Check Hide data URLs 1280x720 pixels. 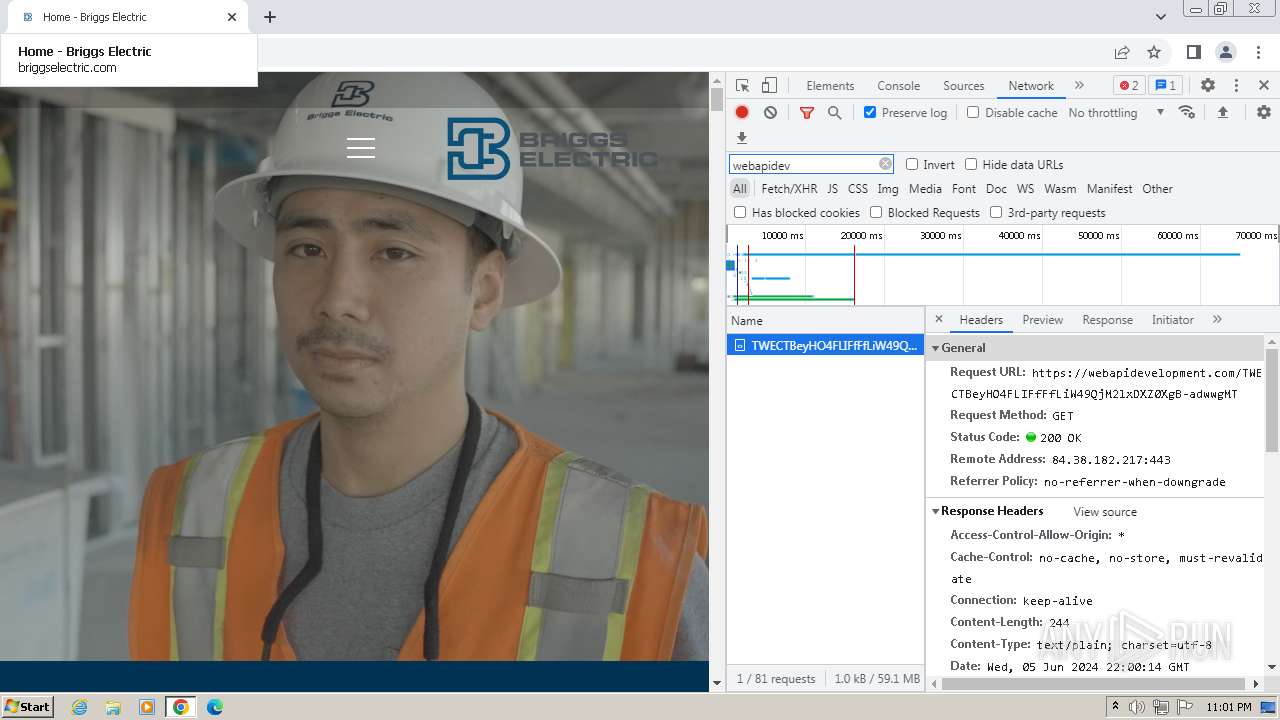click(x=971, y=164)
